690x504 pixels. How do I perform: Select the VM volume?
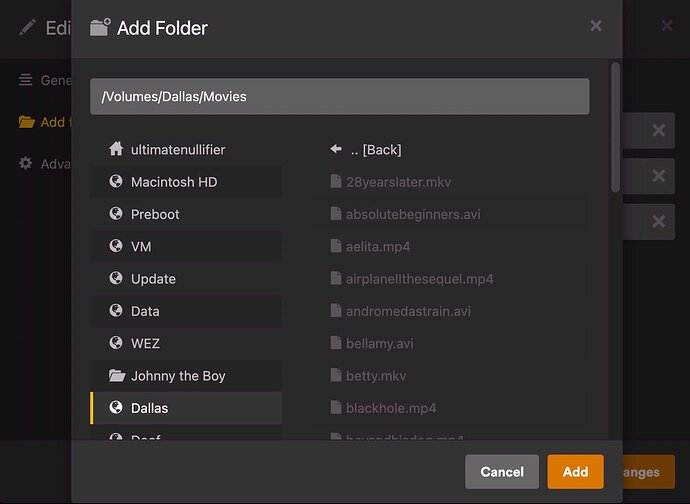(186, 246)
